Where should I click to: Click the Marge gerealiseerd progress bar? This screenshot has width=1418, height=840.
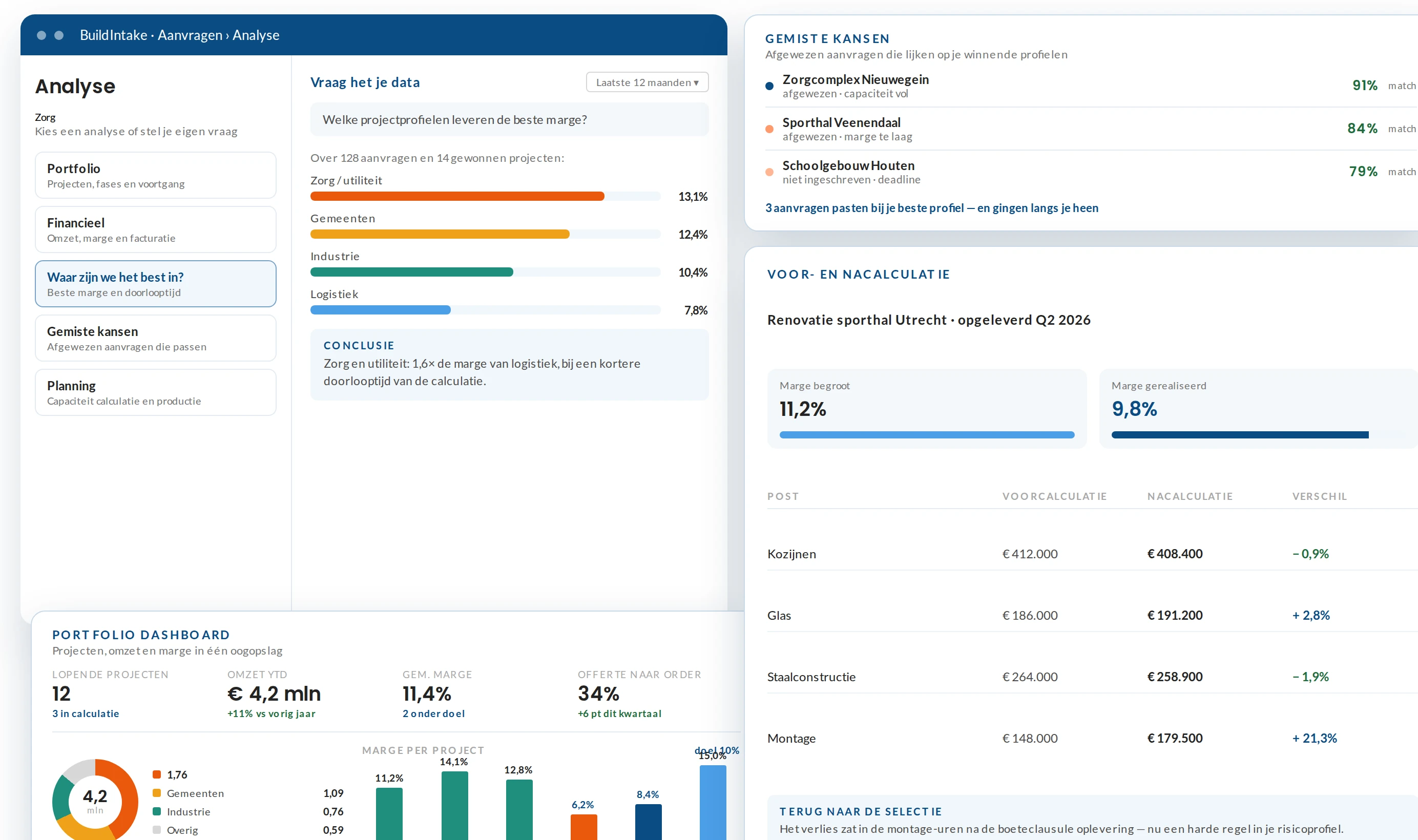[1240, 435]
